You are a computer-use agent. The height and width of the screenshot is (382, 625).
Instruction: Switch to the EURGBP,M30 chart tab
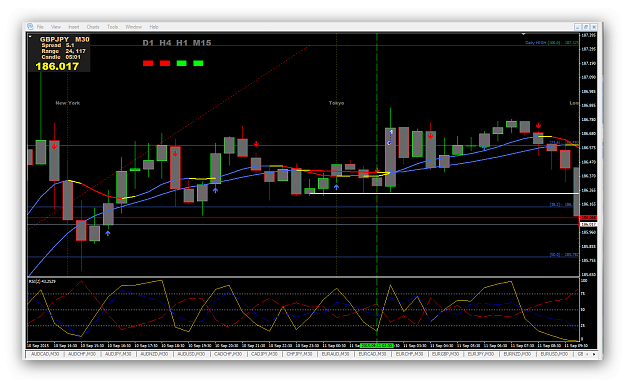(x=445, y=354)
